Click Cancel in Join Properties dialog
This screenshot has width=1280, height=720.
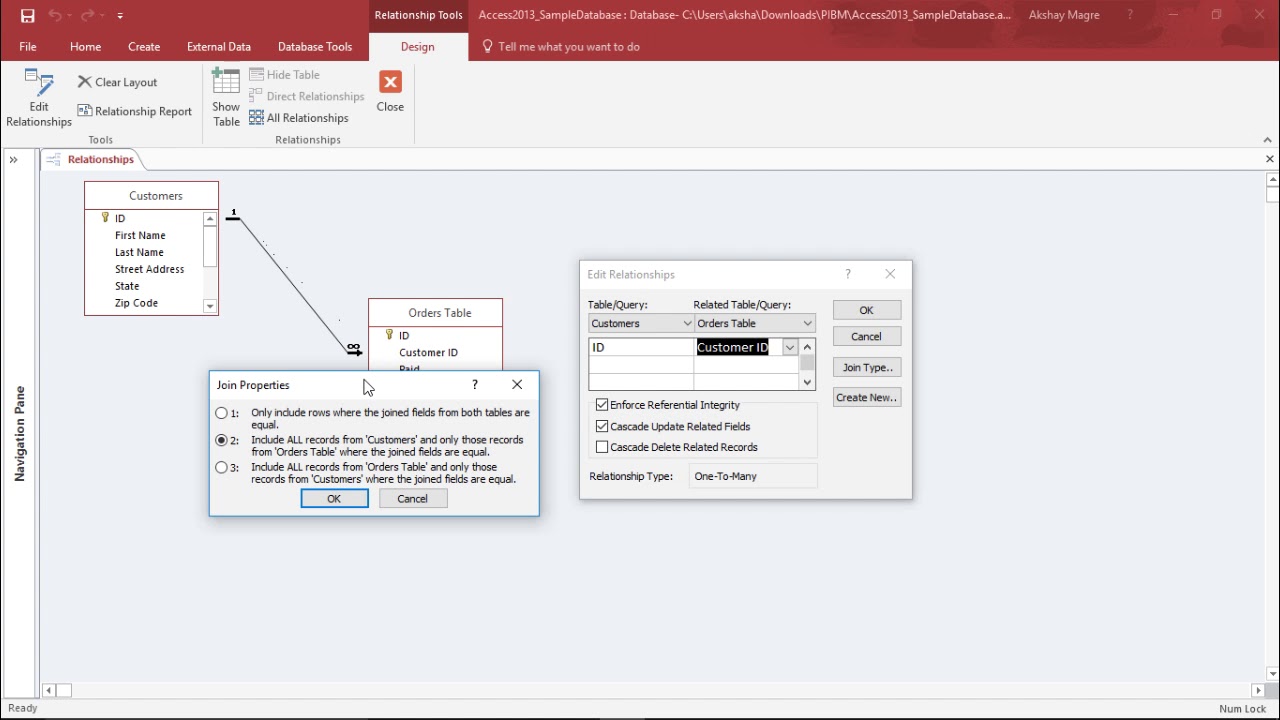click(413, 499)
